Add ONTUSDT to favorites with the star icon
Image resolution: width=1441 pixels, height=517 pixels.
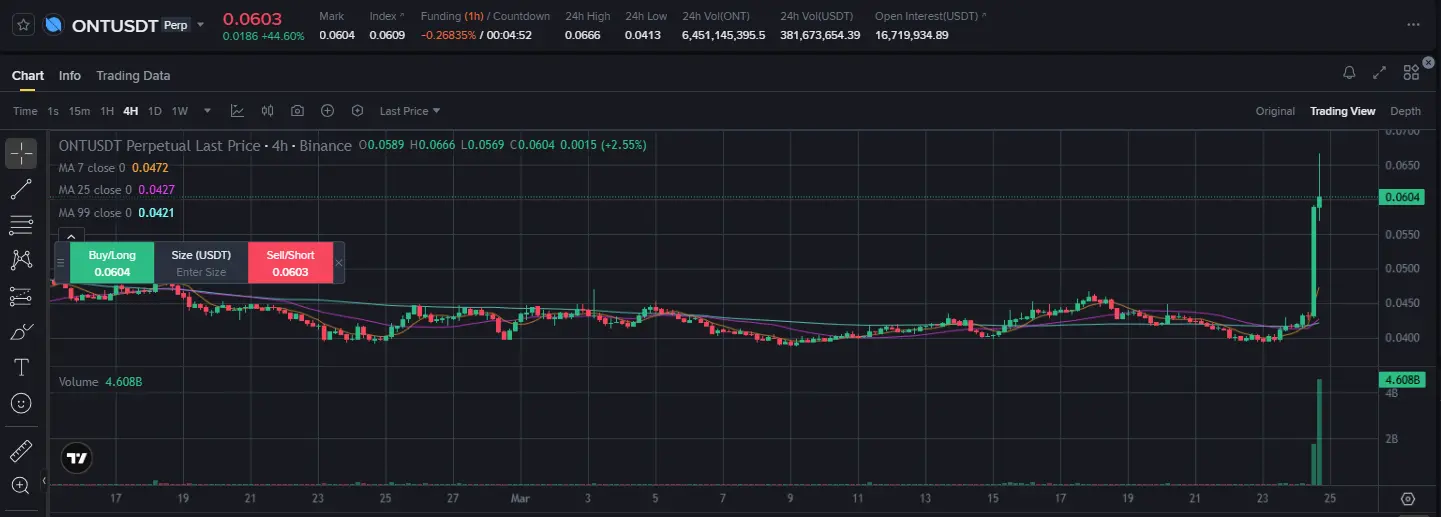coord(22,24)
